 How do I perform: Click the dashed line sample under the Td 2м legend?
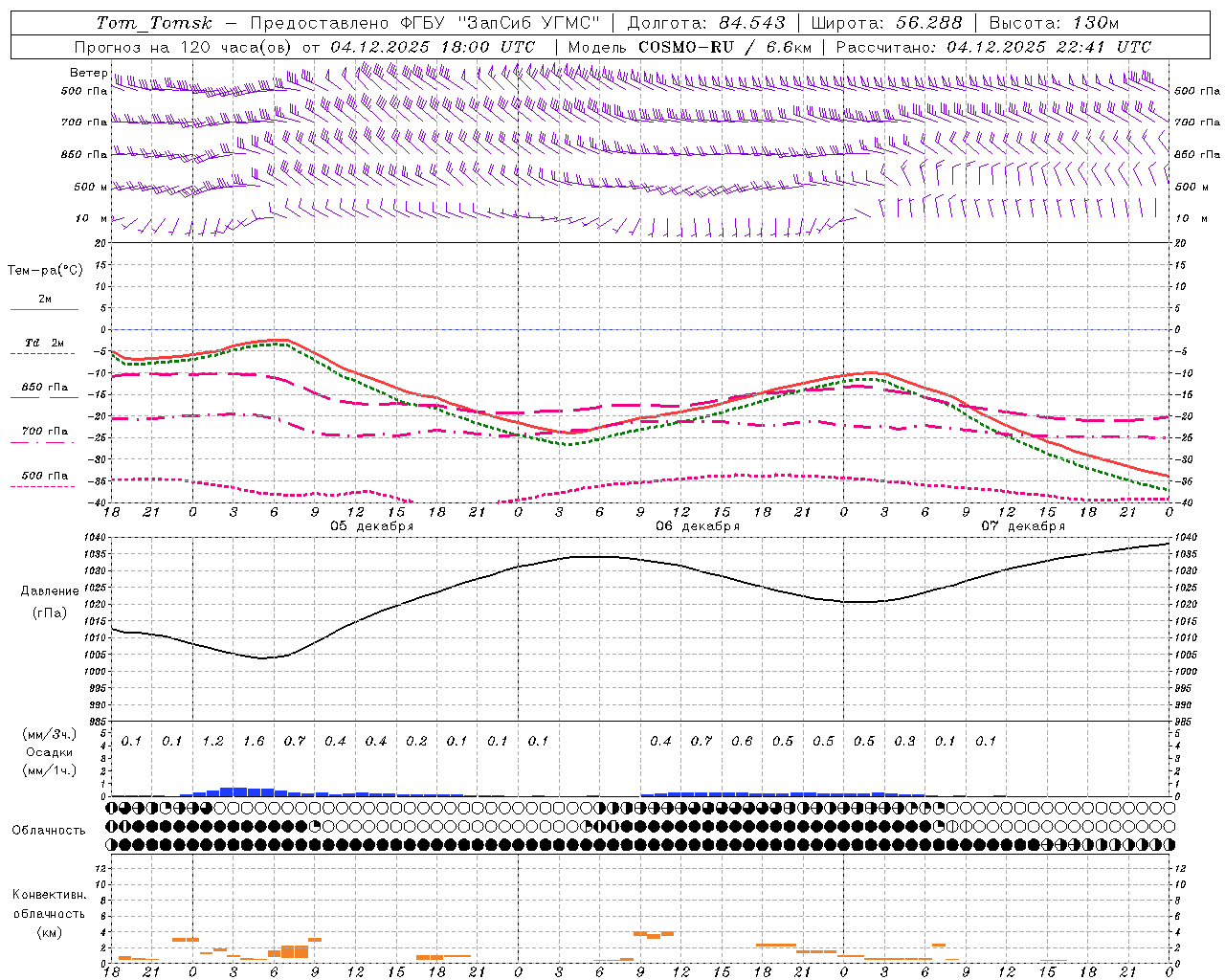point(42,353)
